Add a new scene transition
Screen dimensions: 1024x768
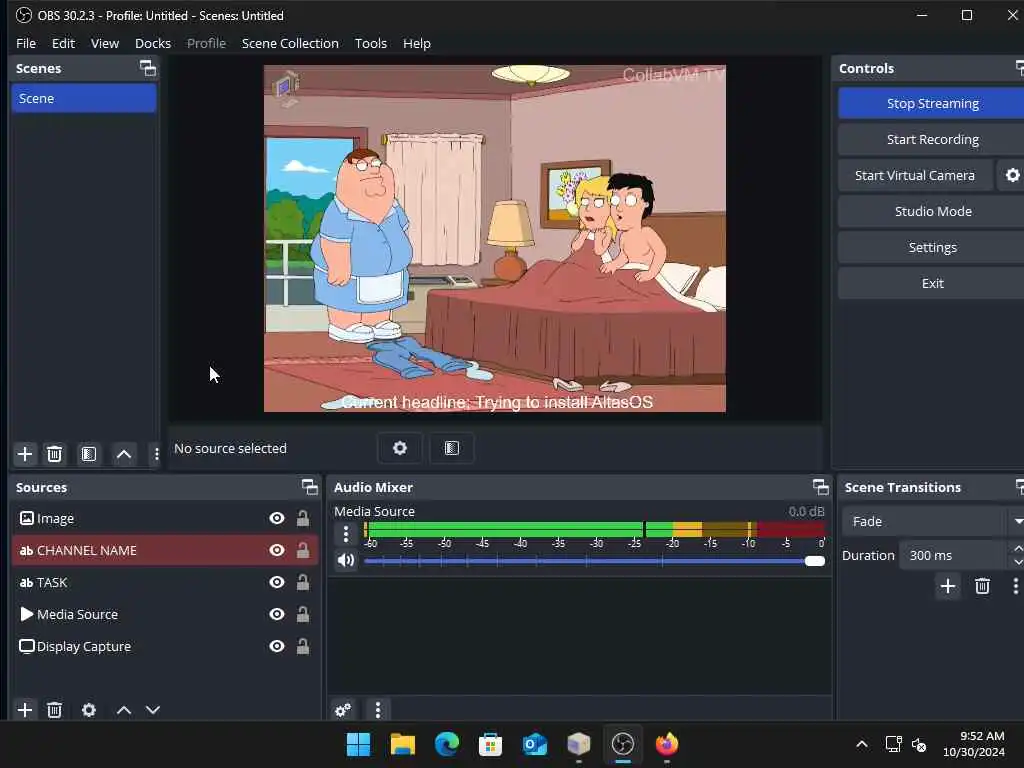click(948, 586)
